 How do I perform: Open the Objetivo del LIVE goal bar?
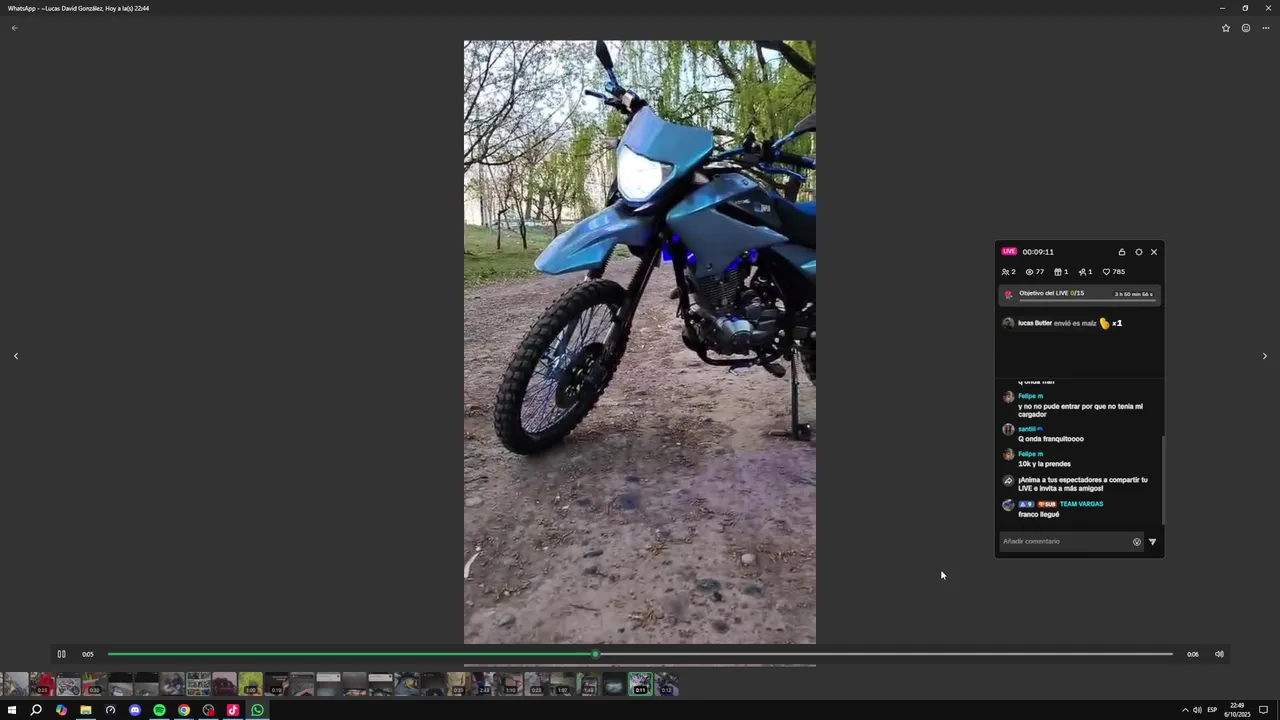point(1080,295)
